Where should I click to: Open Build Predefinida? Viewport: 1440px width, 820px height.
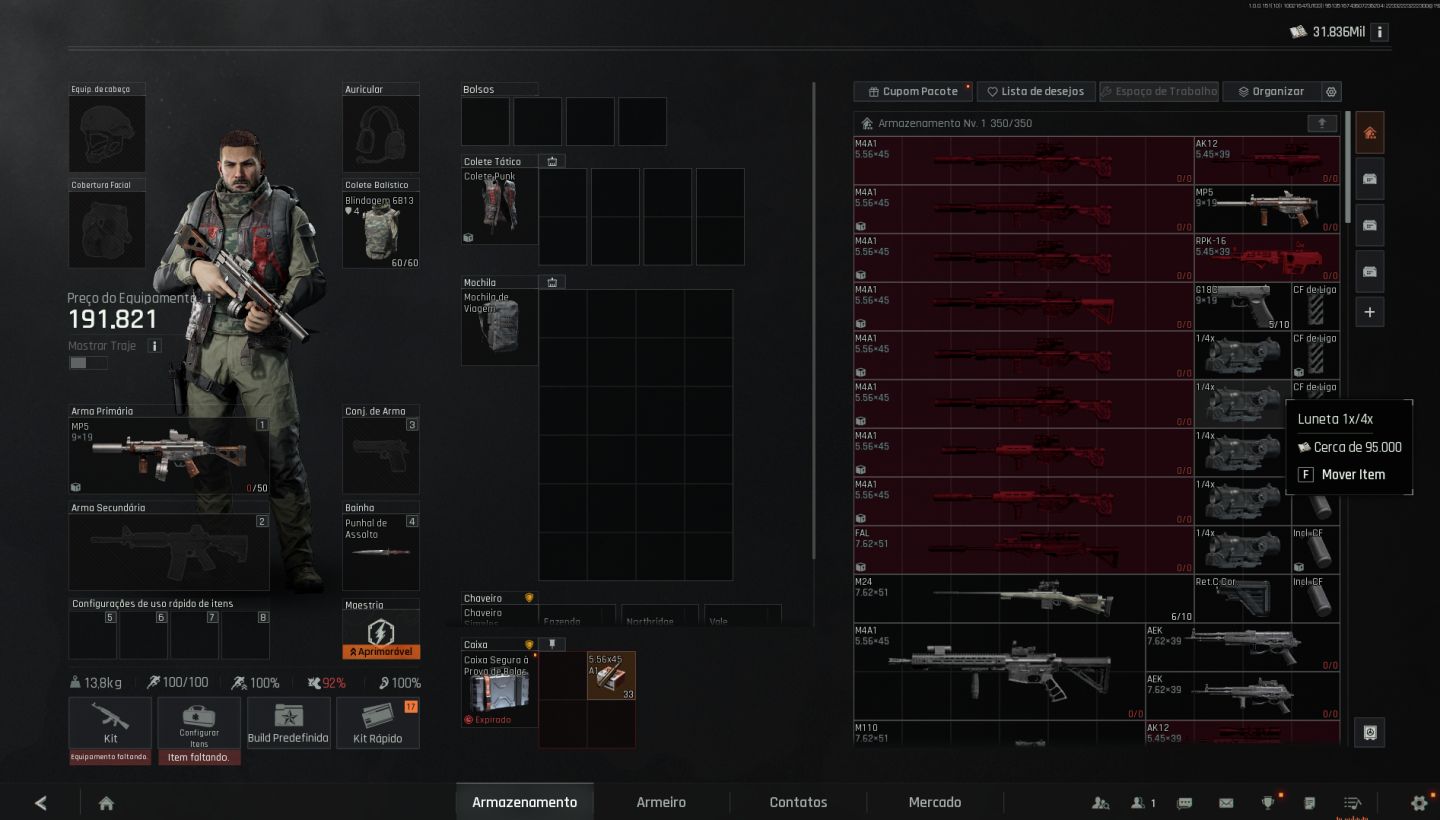(x=288, y=723)
